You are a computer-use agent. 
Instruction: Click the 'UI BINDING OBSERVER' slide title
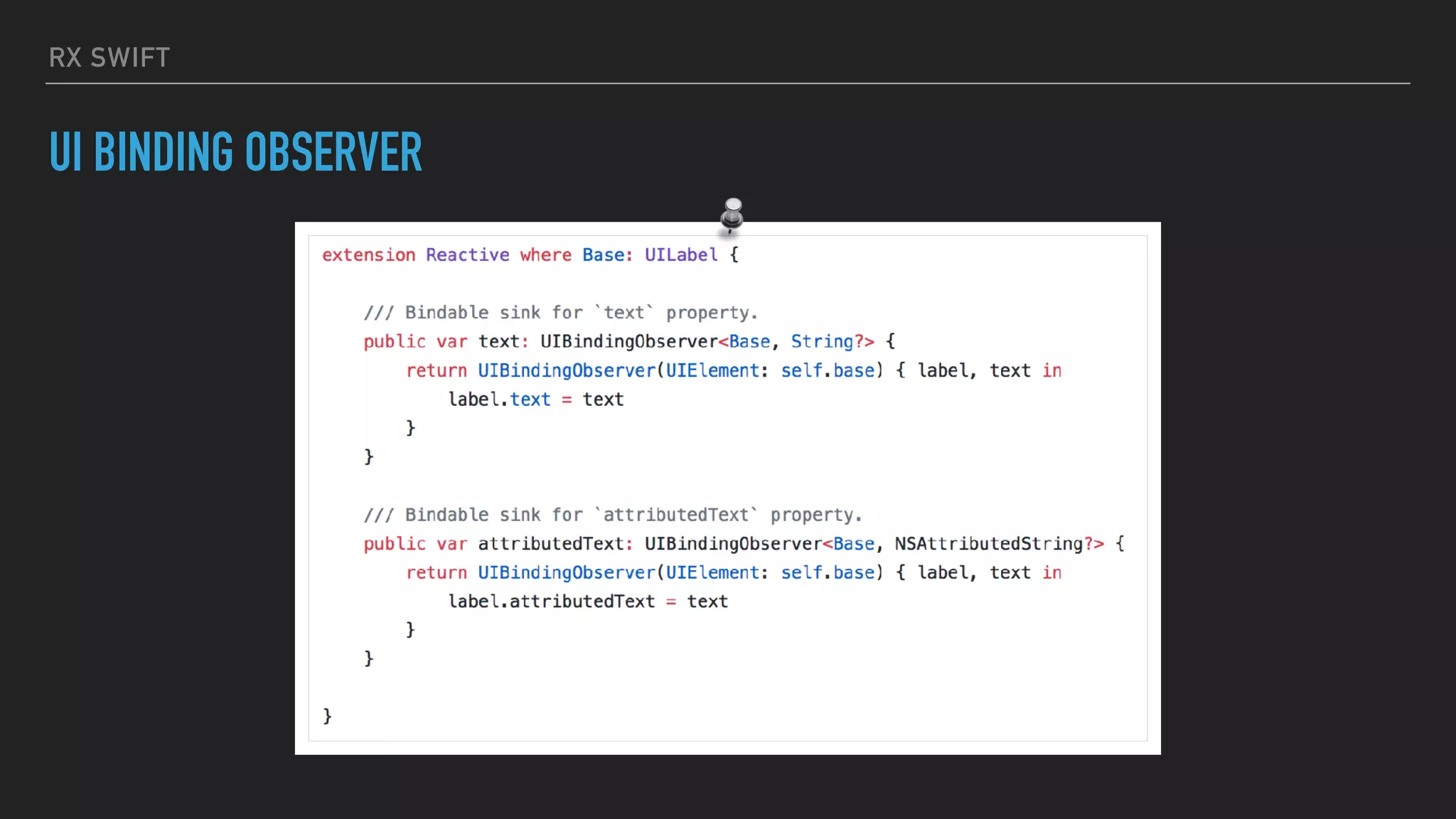236,152
